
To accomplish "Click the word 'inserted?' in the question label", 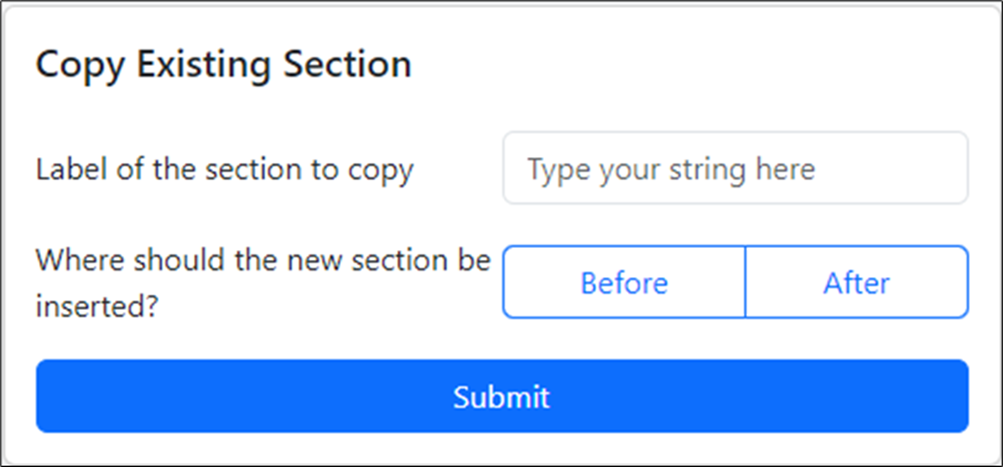I will 98,305.
